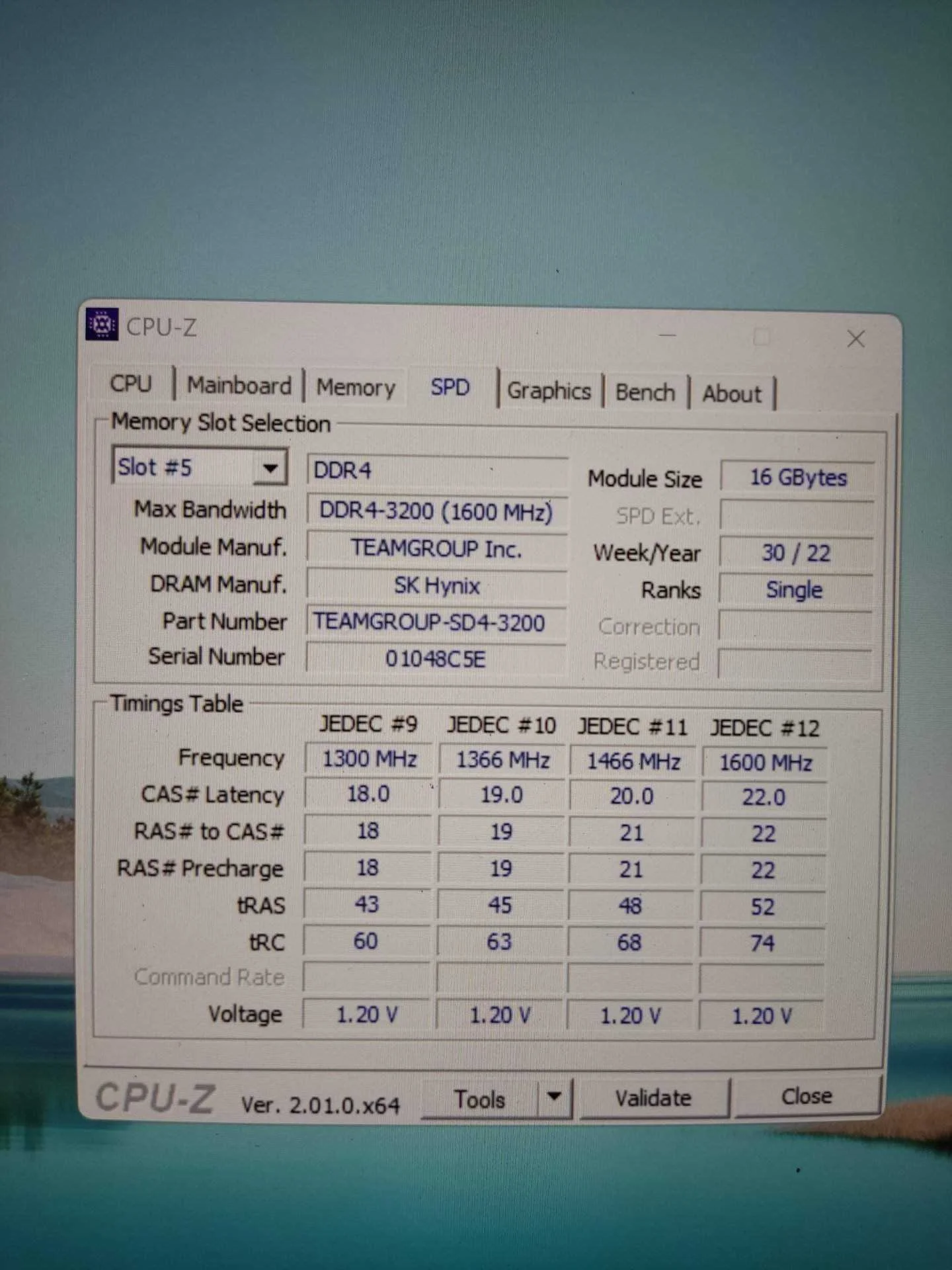Screen dimensions: 952x1270
Task: Click the JEDEC #11 column header
Action: [x=633, y=728]
